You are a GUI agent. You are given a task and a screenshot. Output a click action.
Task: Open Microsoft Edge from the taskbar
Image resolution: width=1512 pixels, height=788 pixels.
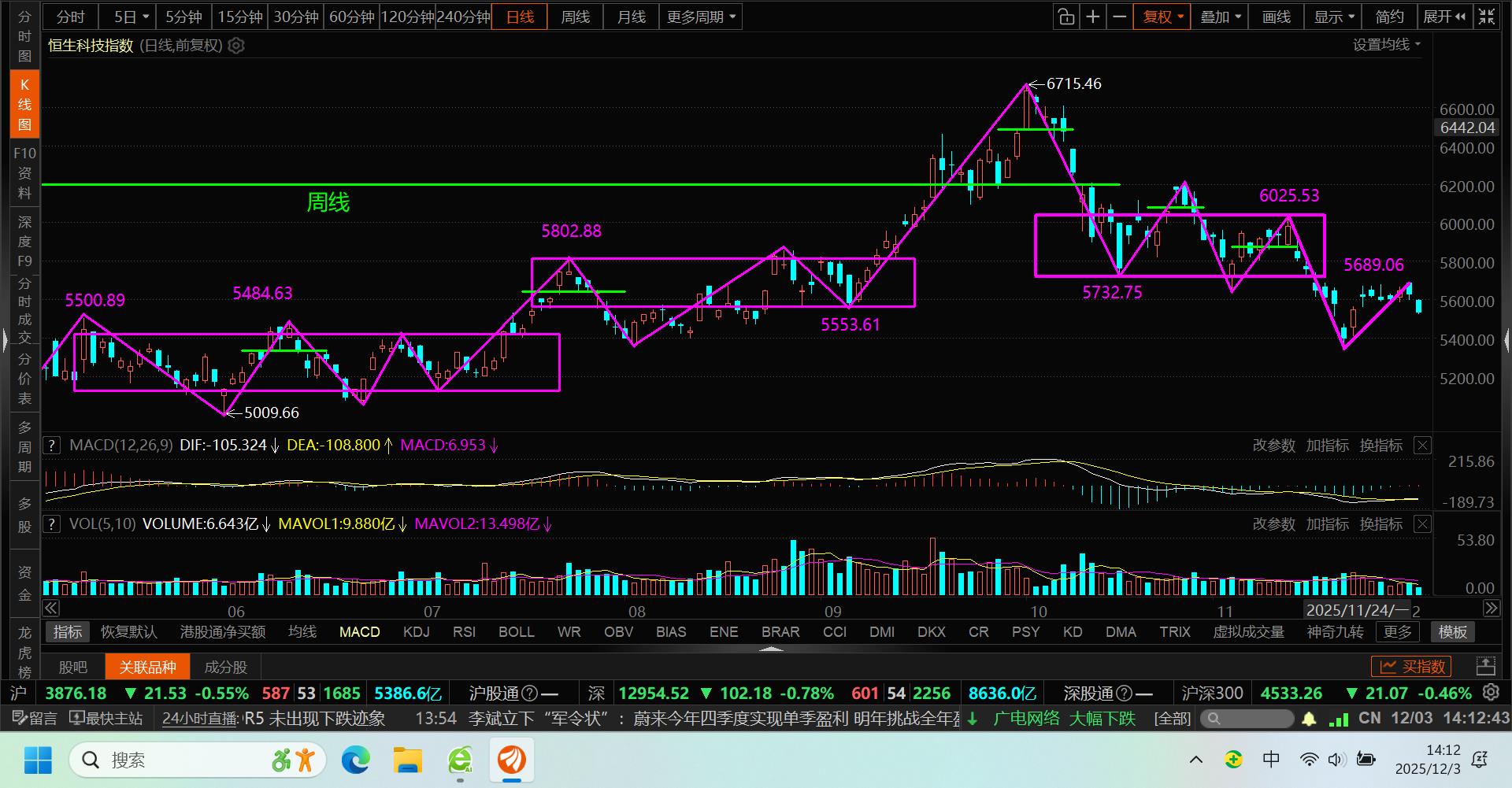356,760
